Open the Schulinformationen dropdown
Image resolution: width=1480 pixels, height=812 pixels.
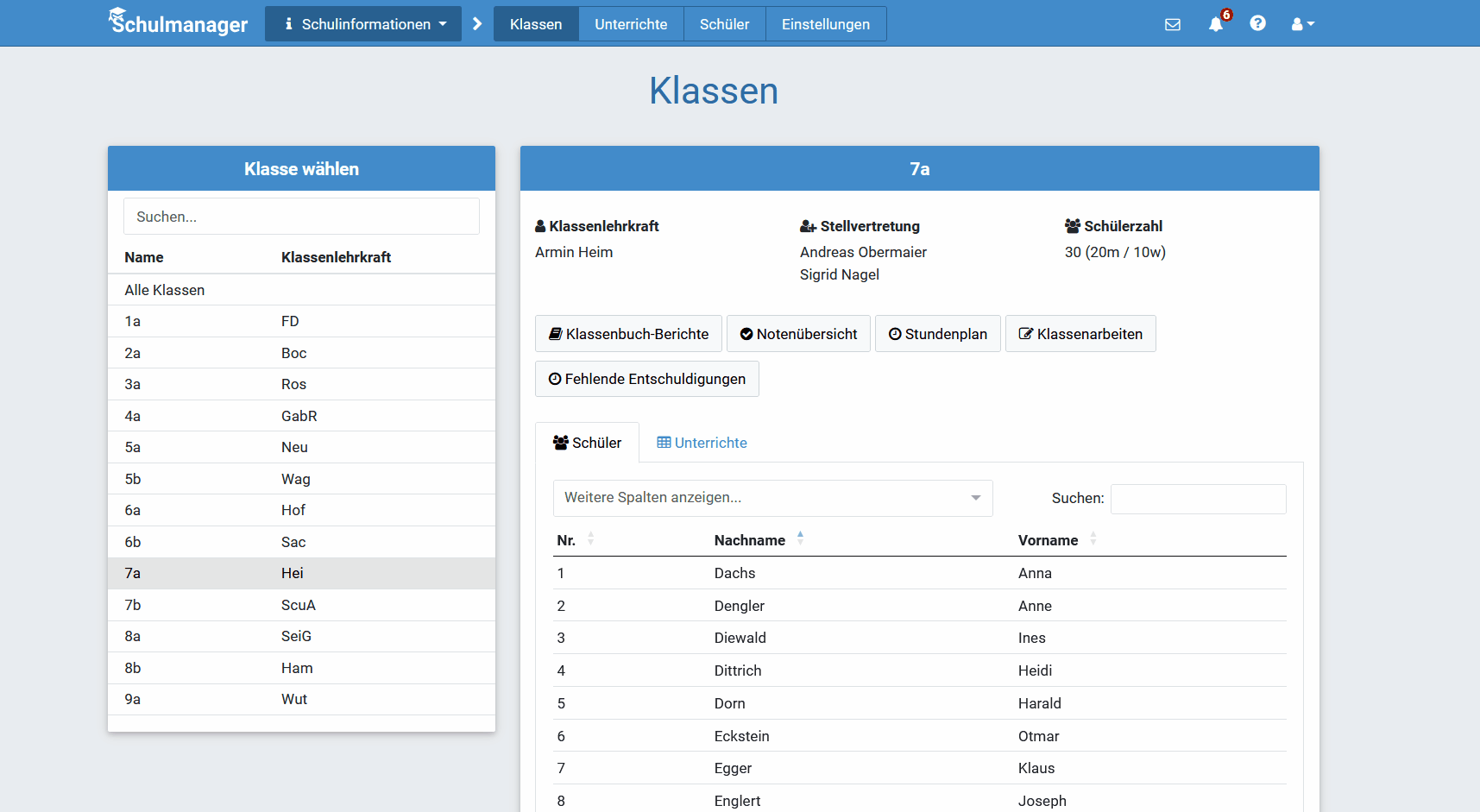[x=362, y=23]
